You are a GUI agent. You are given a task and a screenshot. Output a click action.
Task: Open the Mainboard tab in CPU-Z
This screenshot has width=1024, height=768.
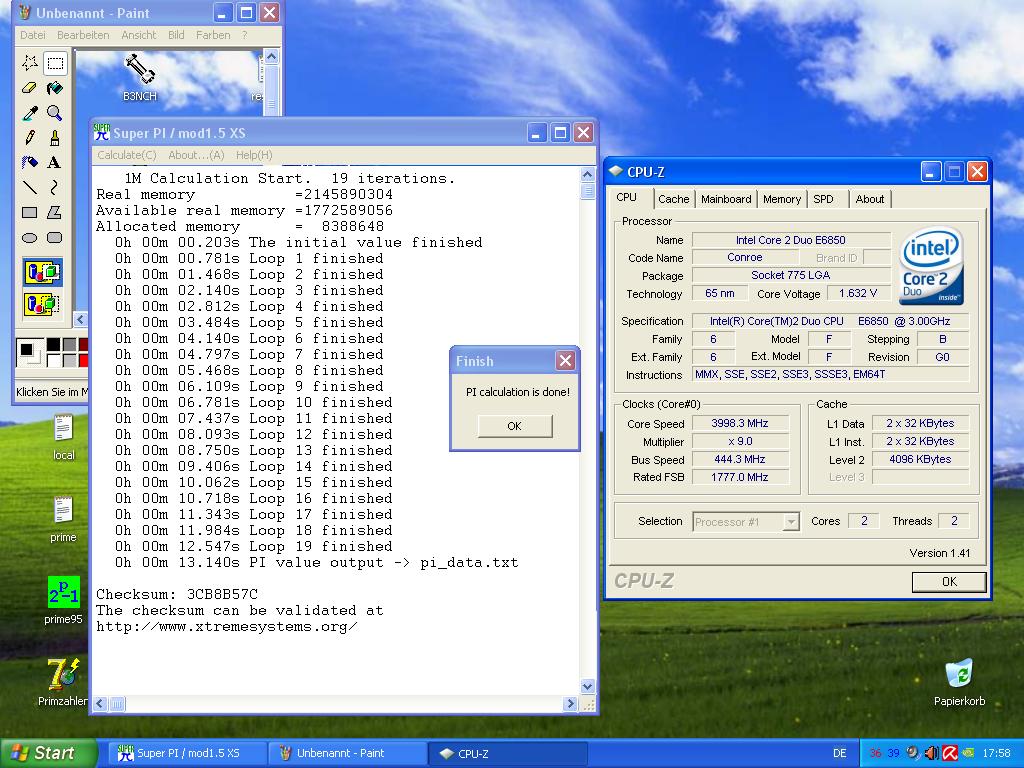coord(725,199)
